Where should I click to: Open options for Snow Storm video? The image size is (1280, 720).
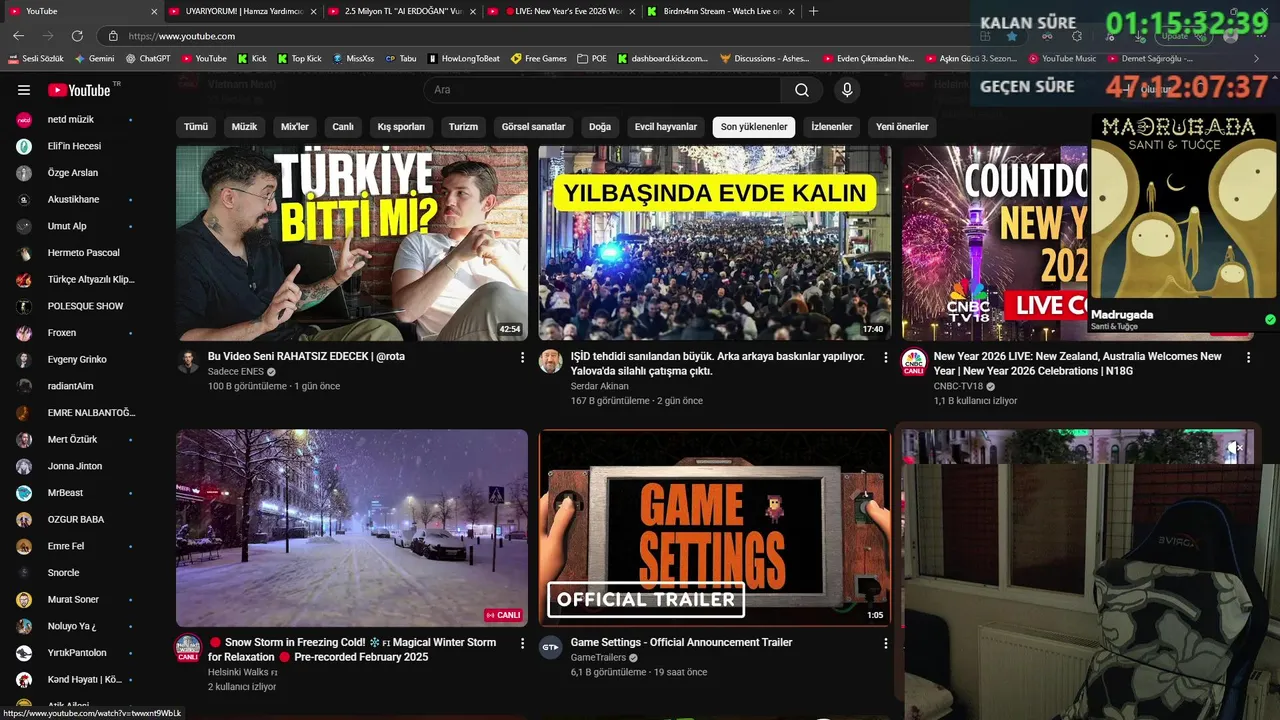[522, 644]
